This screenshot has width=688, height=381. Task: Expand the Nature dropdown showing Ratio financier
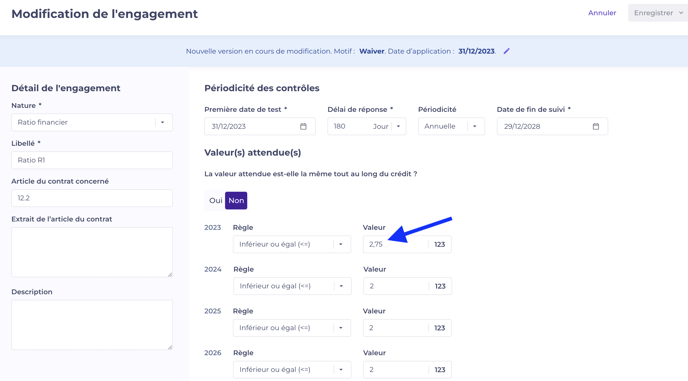pos(92,122)
